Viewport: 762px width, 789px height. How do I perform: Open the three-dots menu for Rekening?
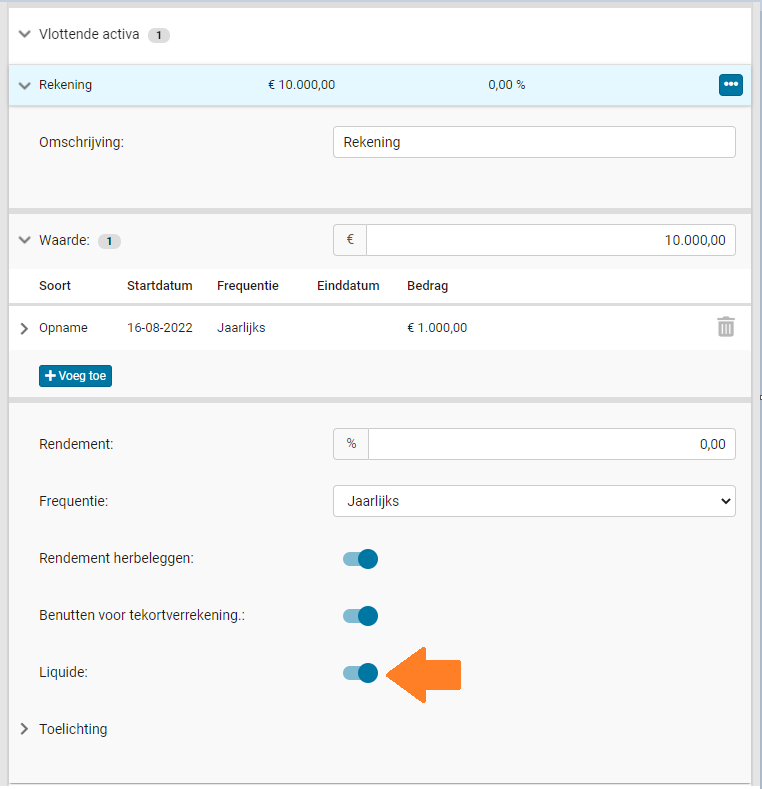(730, 85)
